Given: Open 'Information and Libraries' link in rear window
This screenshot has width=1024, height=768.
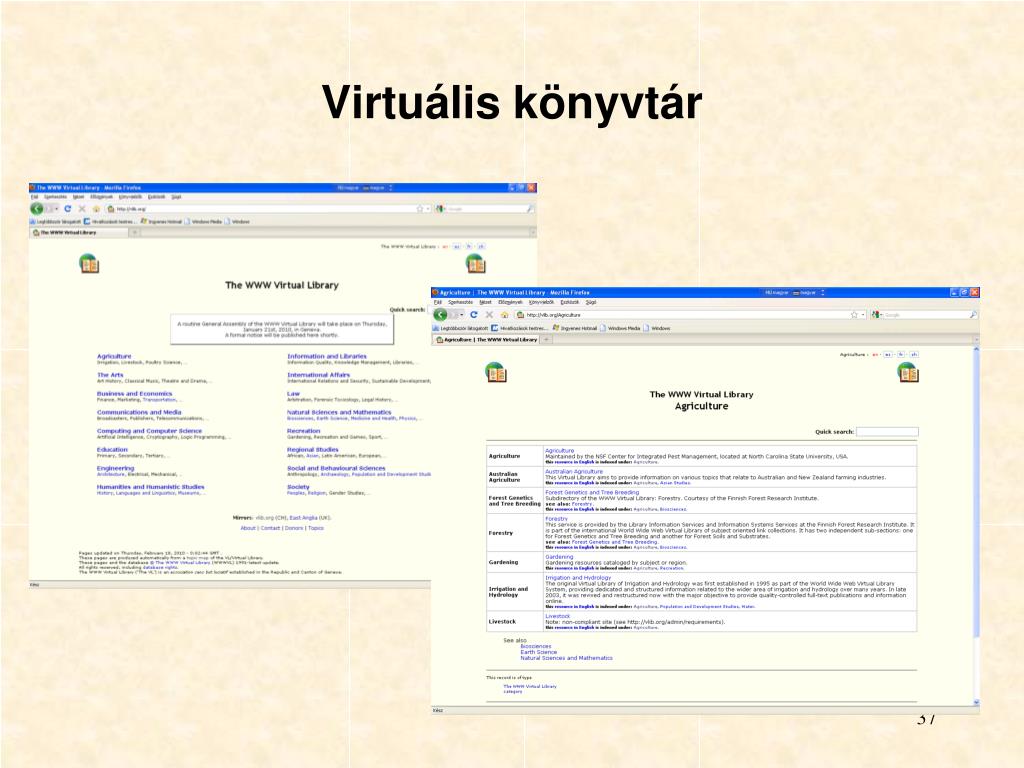Looking at the screenshot, I should coord(327,356).
